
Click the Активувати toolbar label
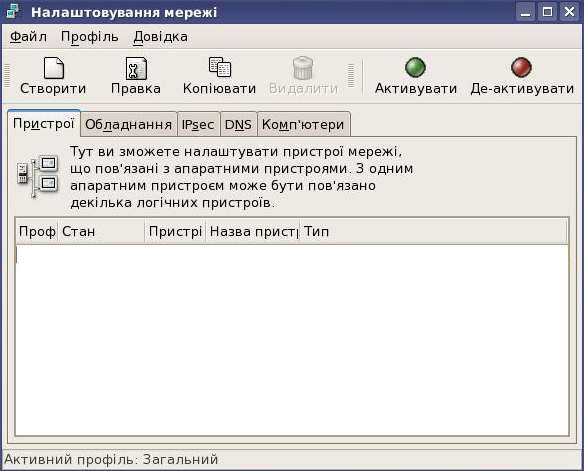pyautogui.click(x=416, y=89)
